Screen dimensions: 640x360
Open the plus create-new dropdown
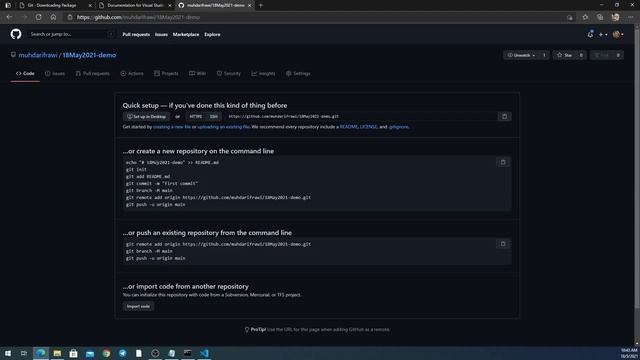point(603,35)
